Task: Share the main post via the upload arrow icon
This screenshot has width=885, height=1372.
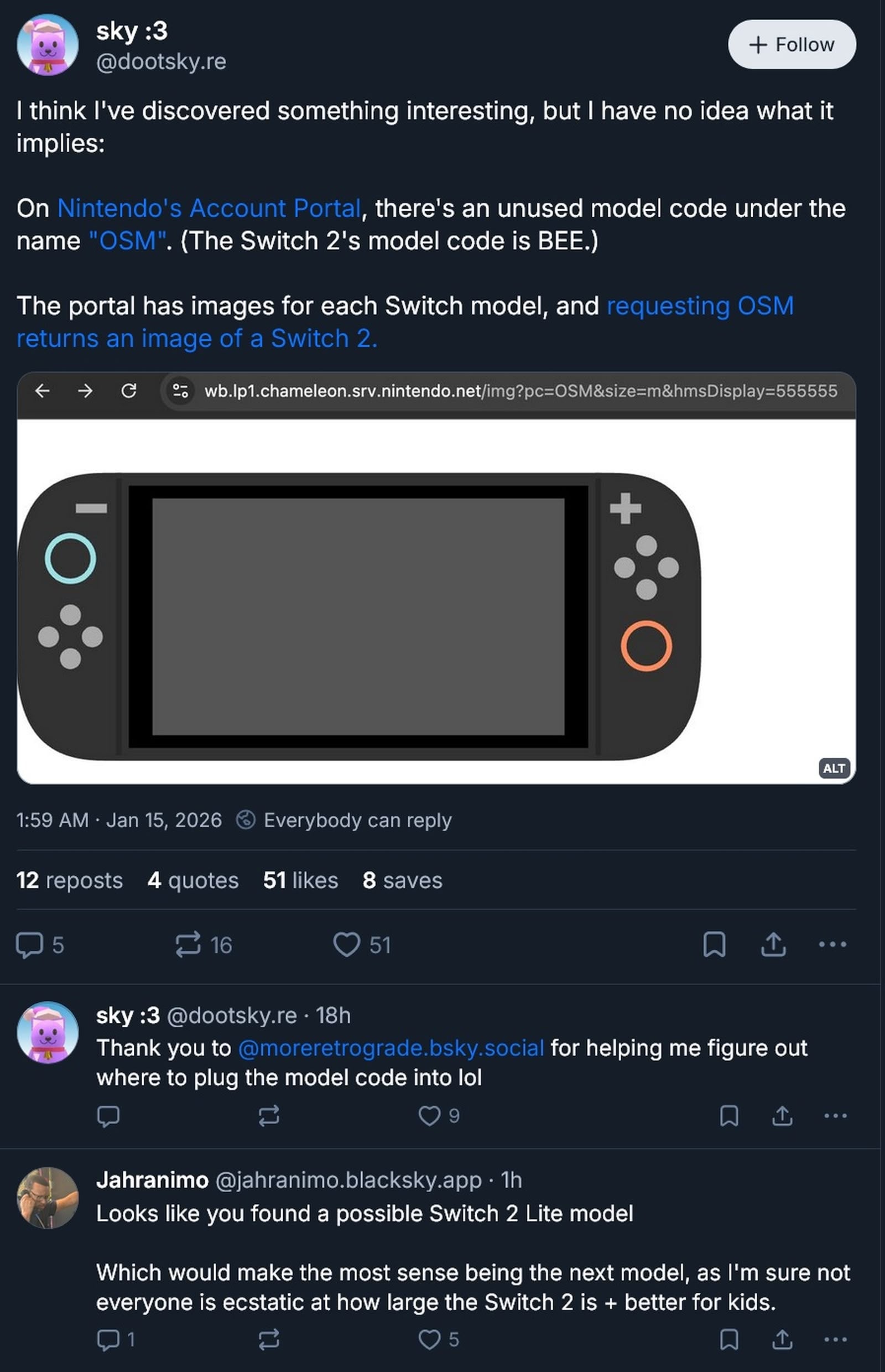Action: [x=773, y=943]
